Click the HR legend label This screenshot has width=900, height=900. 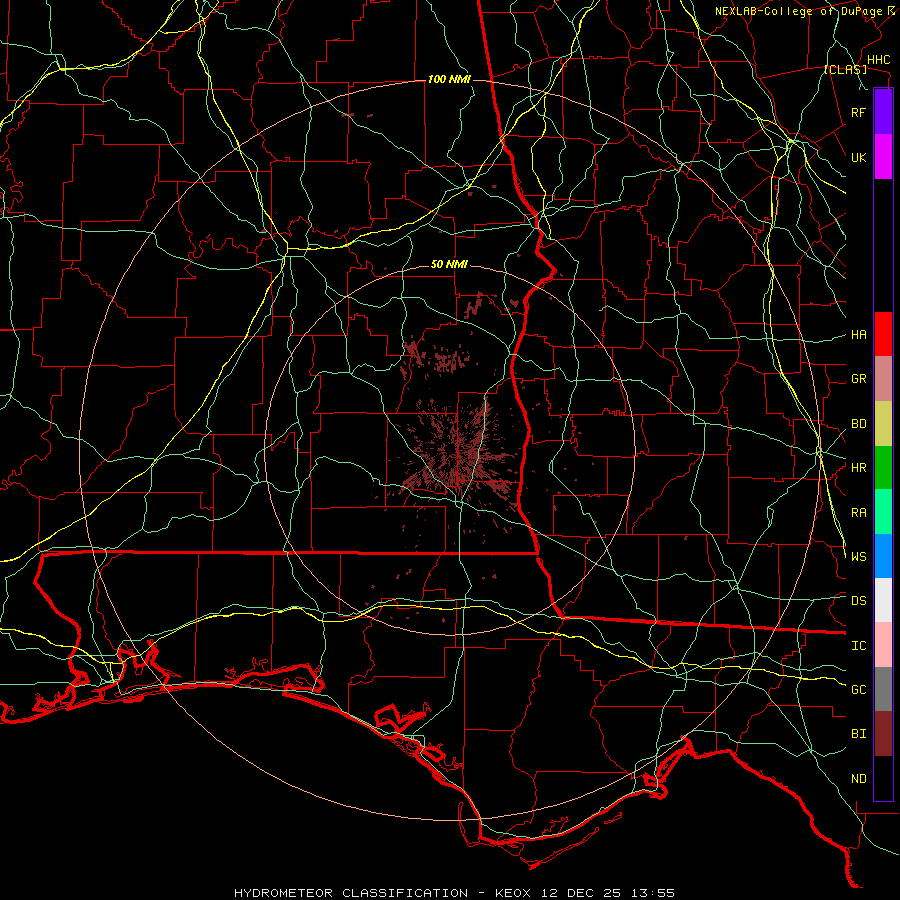coord(859,468)
